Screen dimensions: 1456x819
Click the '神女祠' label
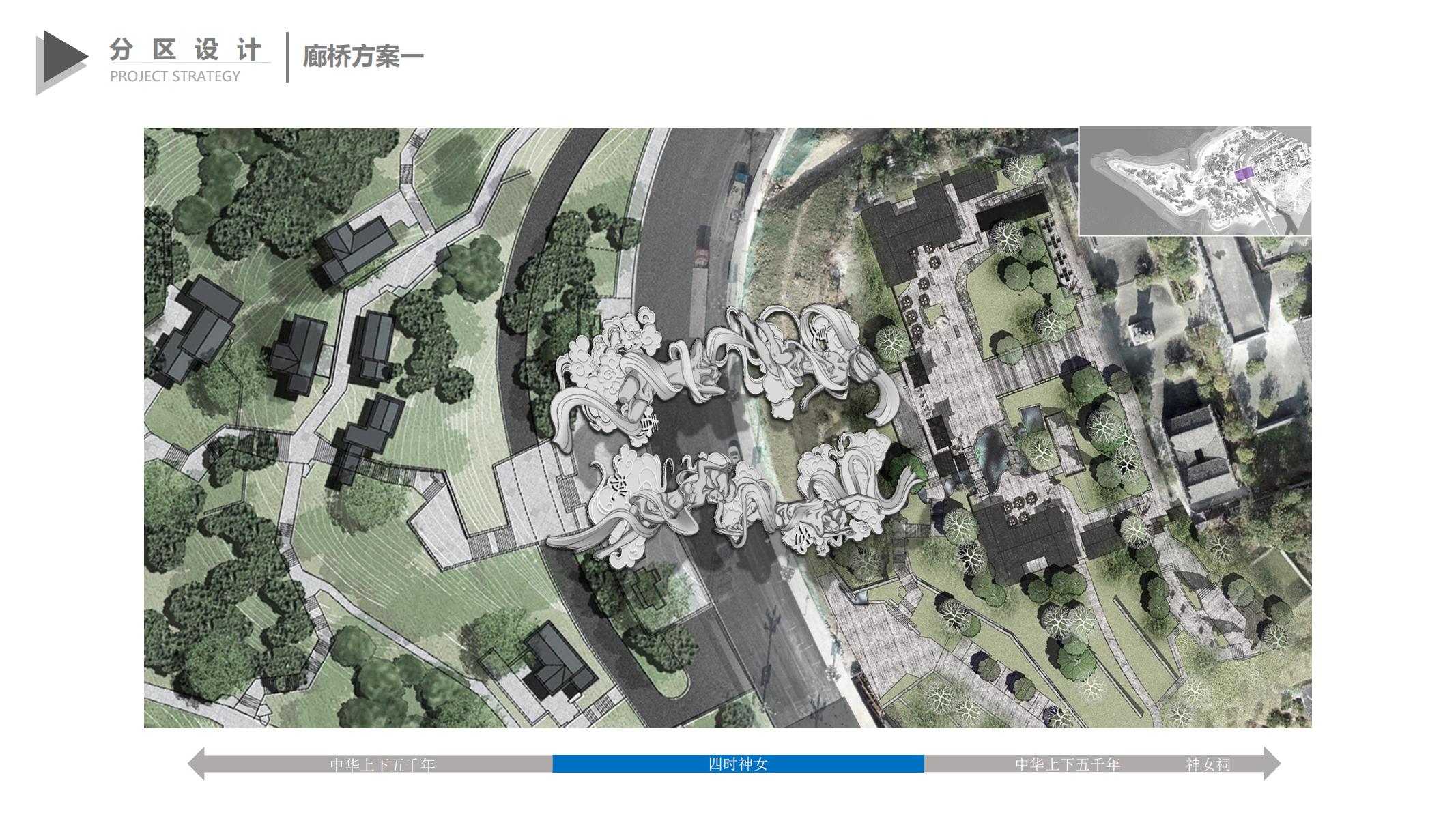click(1208, 764)
